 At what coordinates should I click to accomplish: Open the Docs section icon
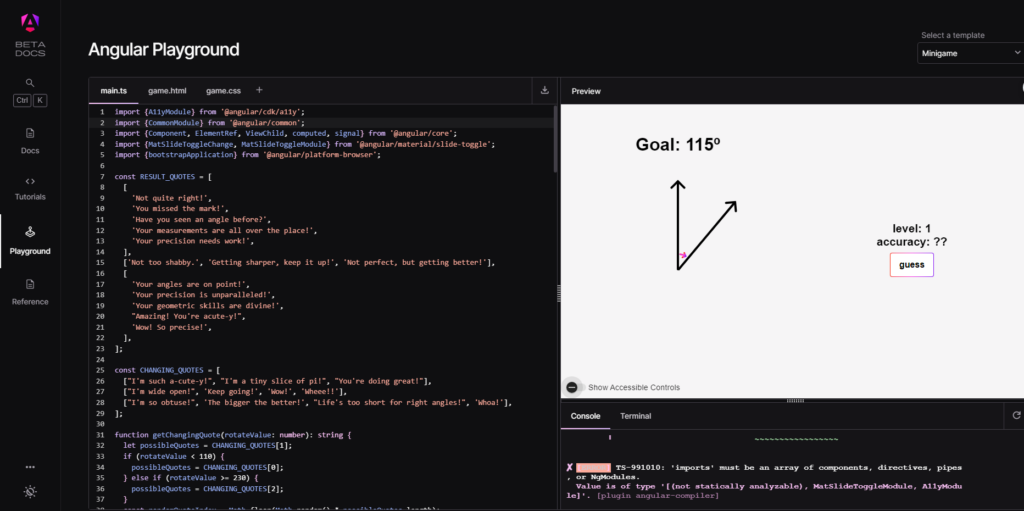(30, 133)
